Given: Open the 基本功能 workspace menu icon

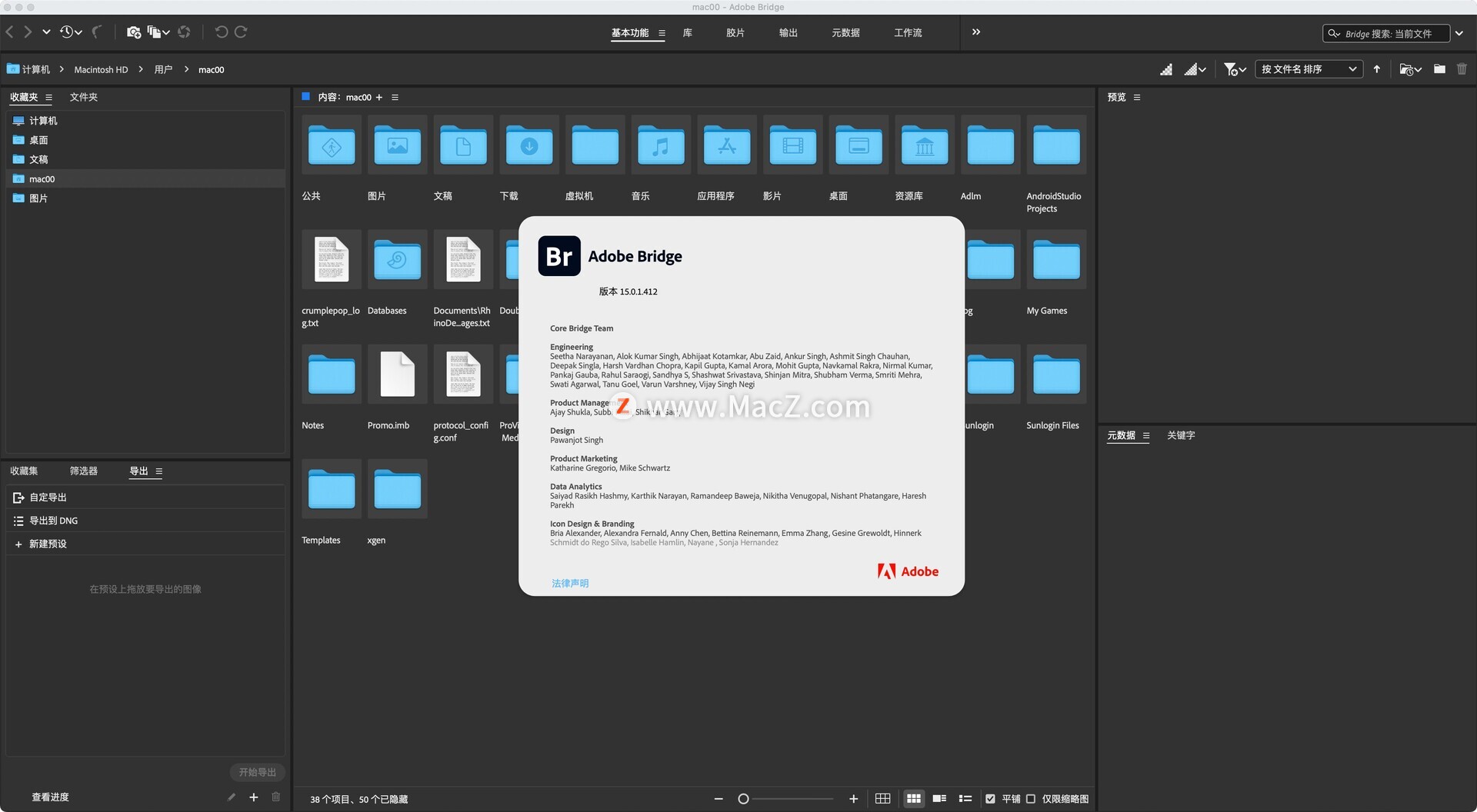Looking at the screenshot, I should coord(662,33).
